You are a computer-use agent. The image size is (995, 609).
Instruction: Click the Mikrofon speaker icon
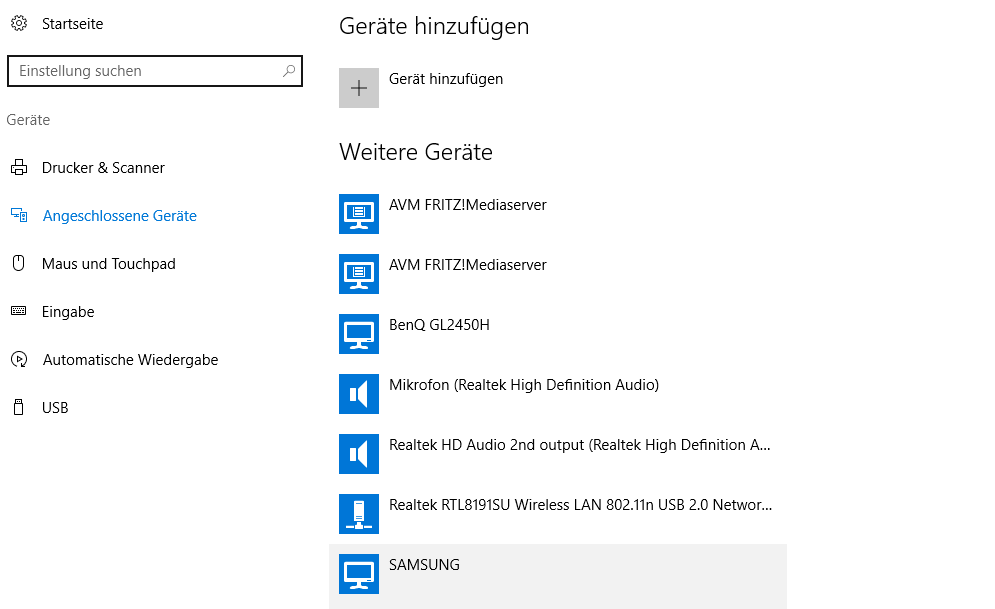pyautogui.click(x=359, y=394)
